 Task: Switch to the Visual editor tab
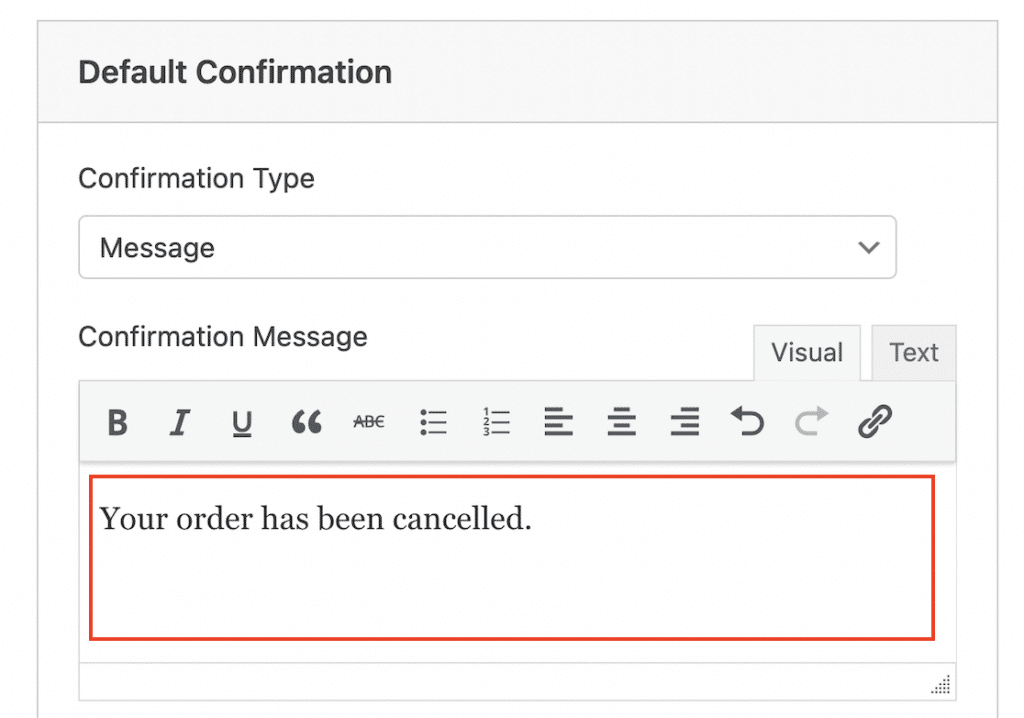pos(806,353)
